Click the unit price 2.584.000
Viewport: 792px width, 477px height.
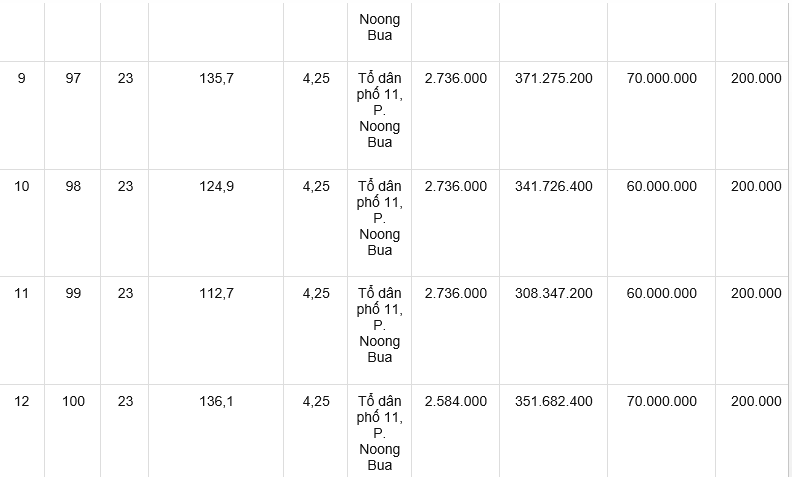(x=456, y=401)
